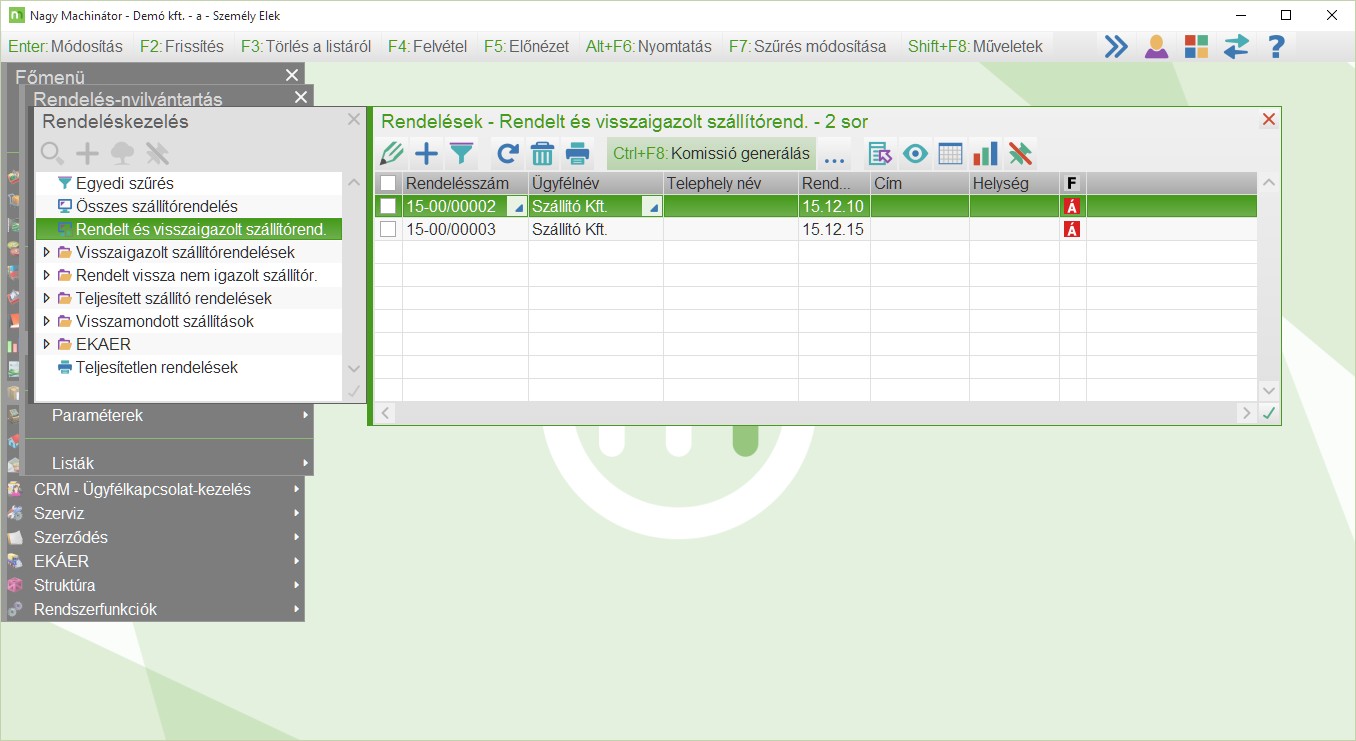Open the Szerződés menu item
This screenshot has width=1356, height=741.
153,537
